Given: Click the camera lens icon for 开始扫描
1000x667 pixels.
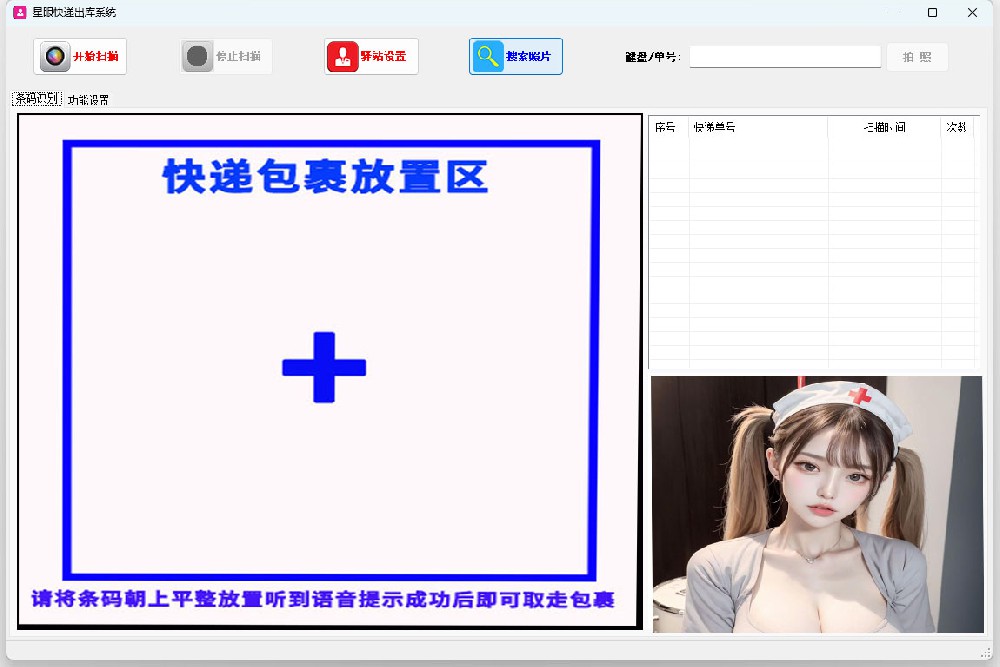Looking at the screenshot, I should [55, 57].
